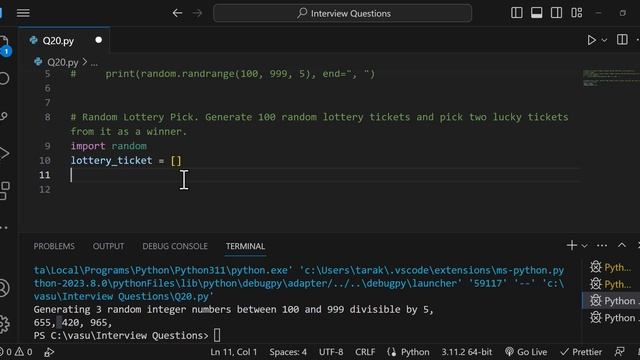640x360 pixels.
Task: Select the highlighted third Python terminal entry
Action: (x=611, y=301)
